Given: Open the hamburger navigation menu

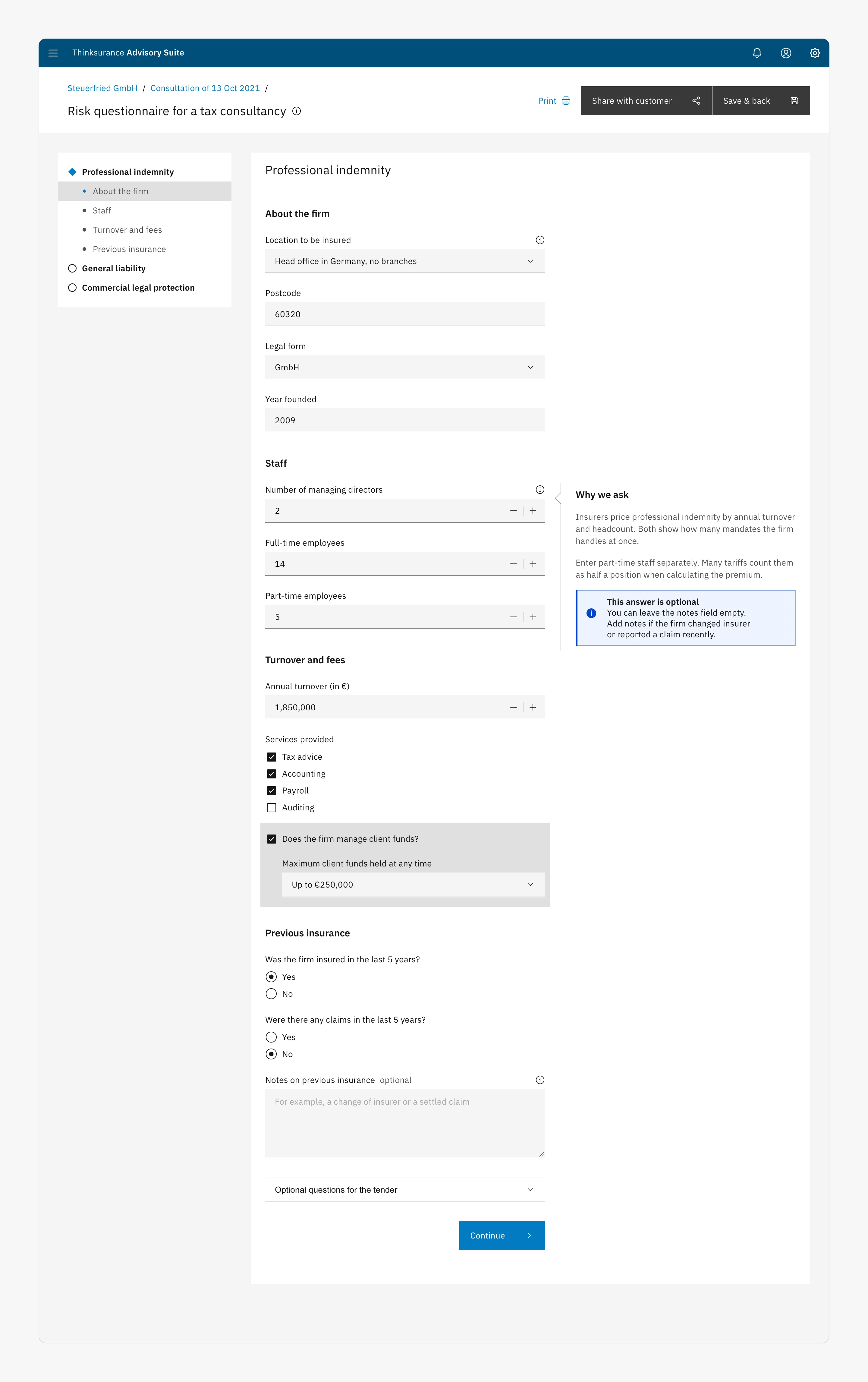Looking at the screenshot, I should (53, 53).
